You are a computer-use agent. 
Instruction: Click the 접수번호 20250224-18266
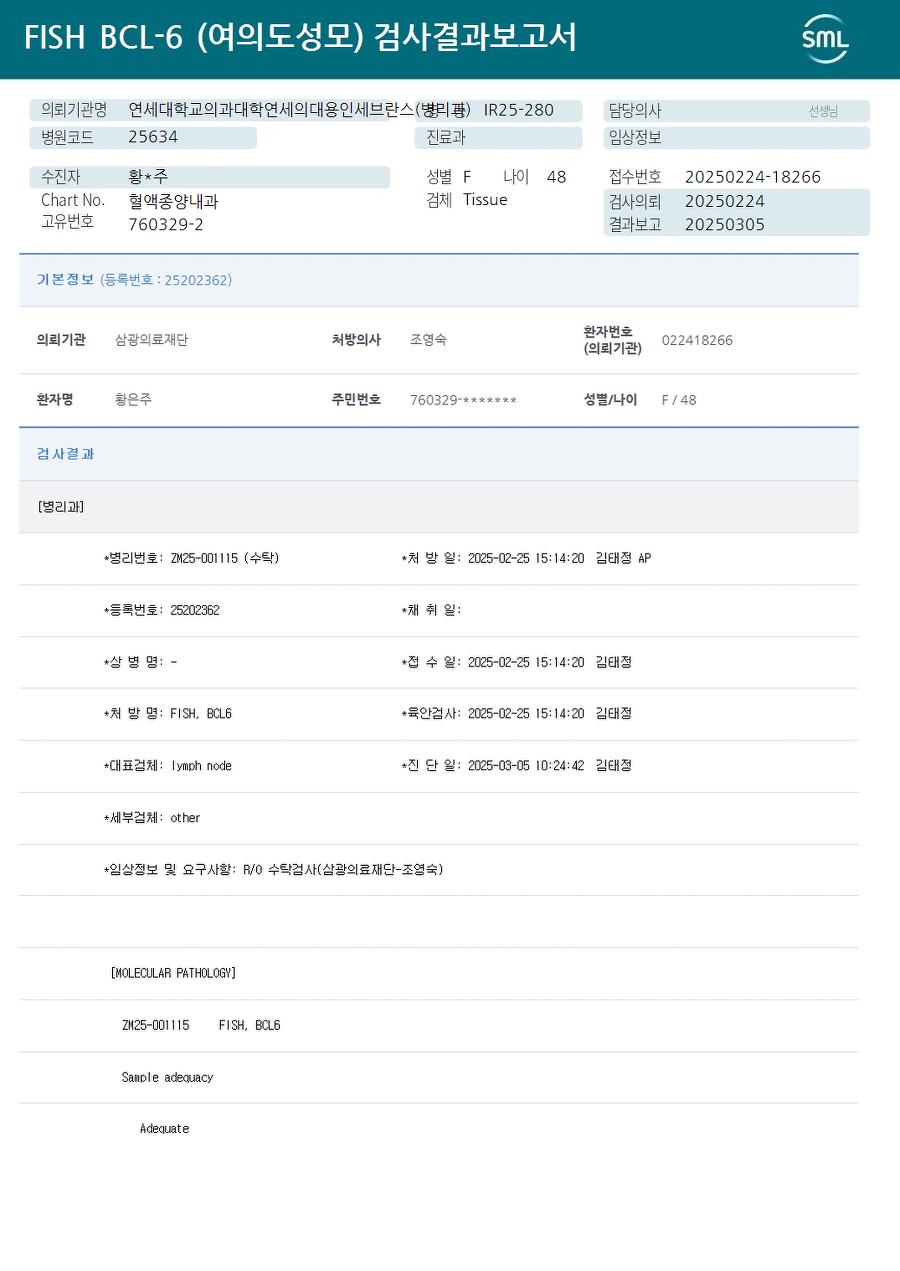click(752, 177)
